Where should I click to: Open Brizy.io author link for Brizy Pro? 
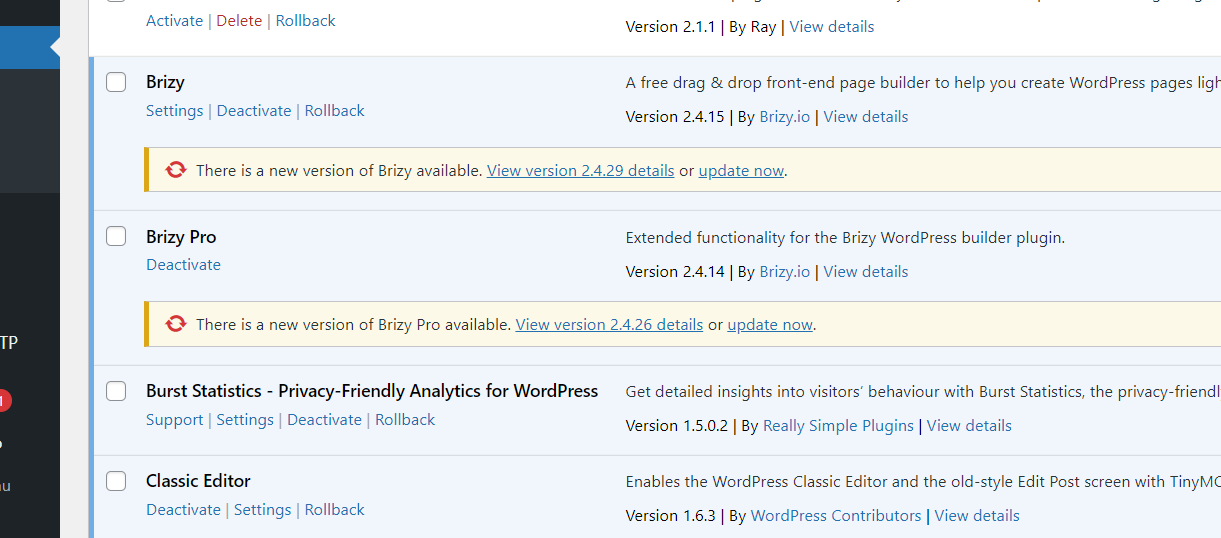[x=785, y=272]
